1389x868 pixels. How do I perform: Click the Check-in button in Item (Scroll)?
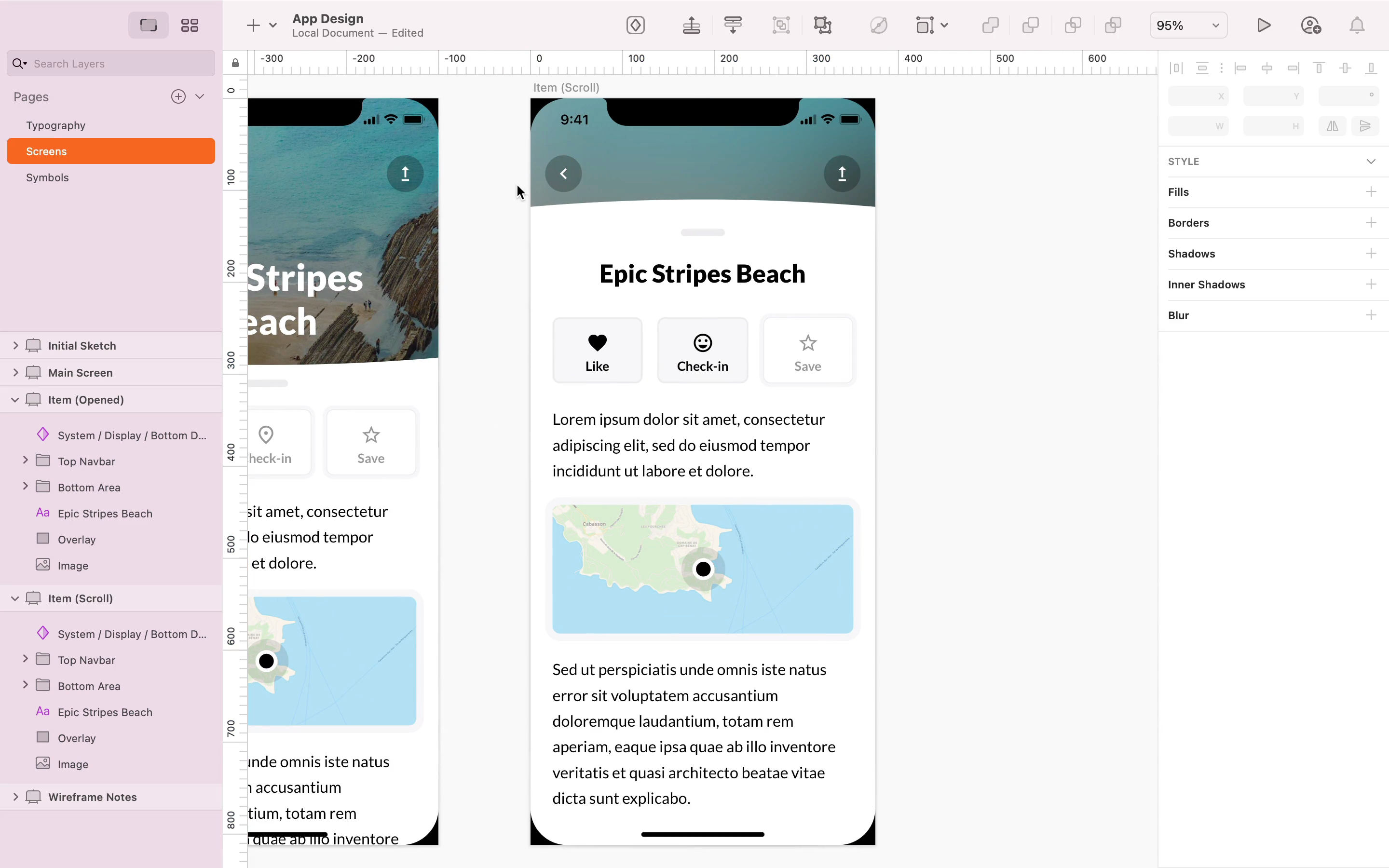tap(703, 351)
